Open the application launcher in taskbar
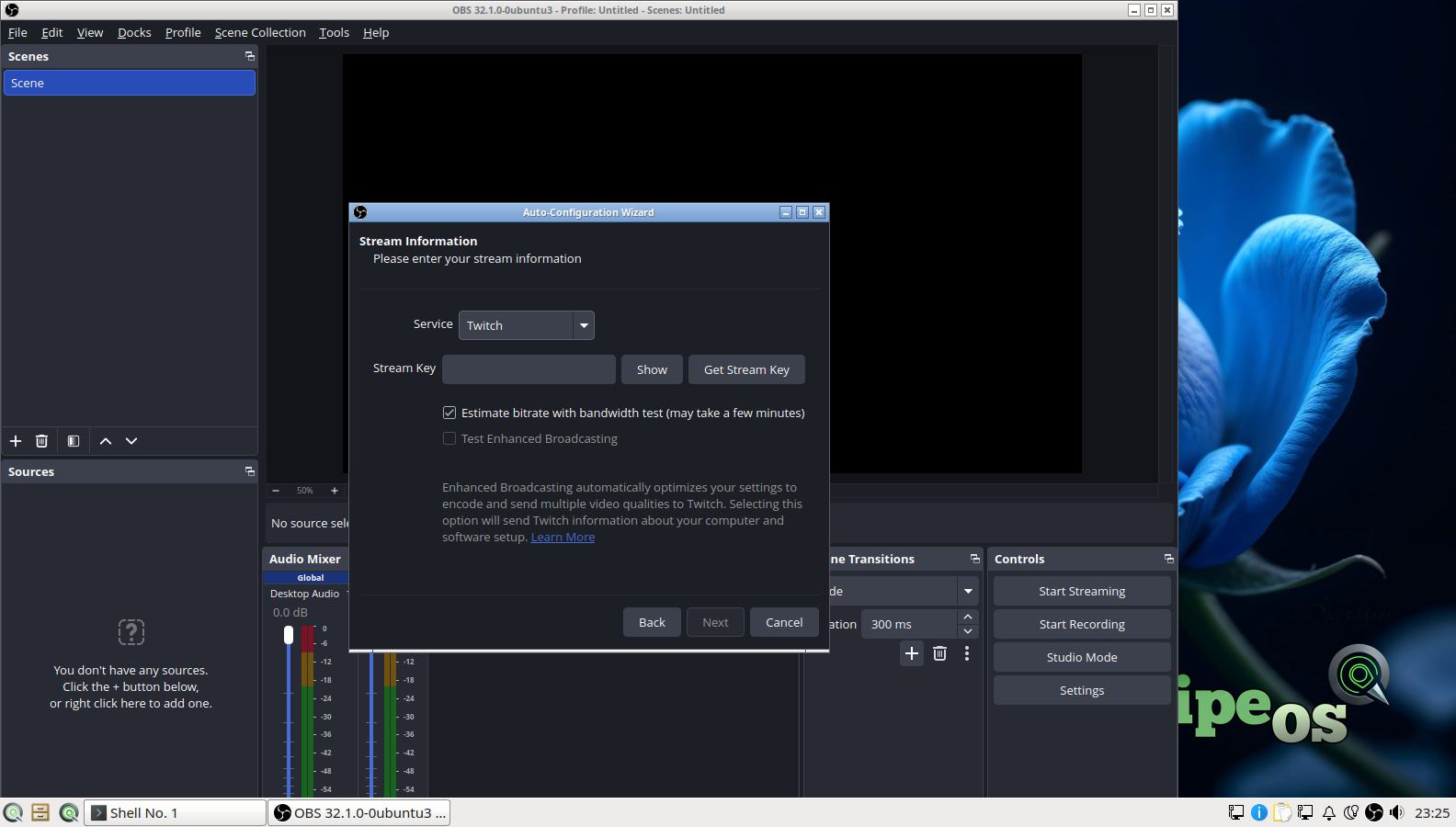This screenshot has width=1456, height=827. [x=13, y=812]
